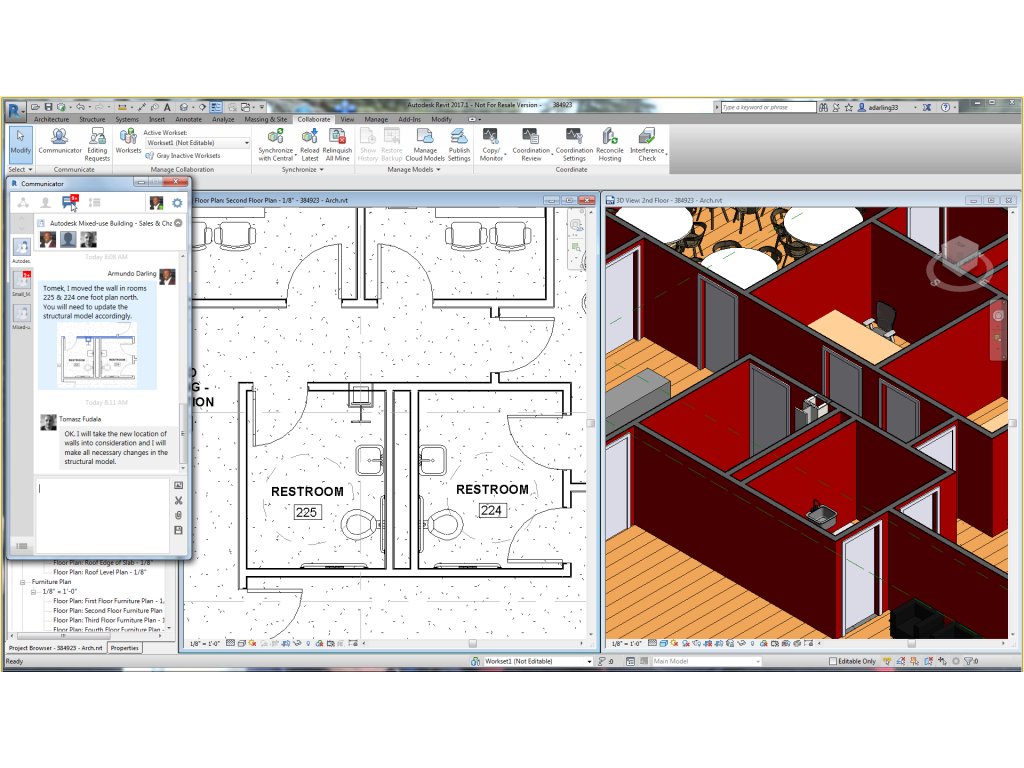Click the Save icon in quick access toolbar
This screenshot has width=1024, height=768.
tap(48, 106)
